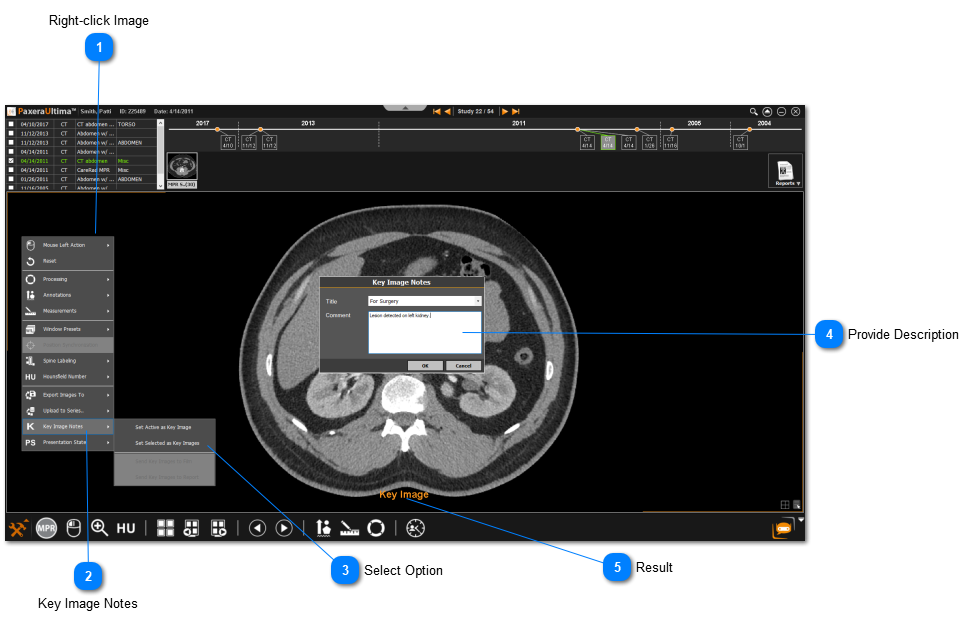Select the ellipse annotation tool
The height and width of the screenshot is (627, 975).
tap(376, 527)
